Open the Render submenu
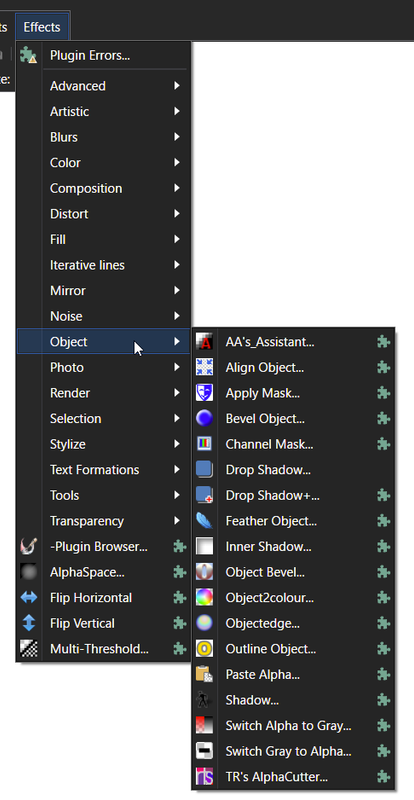 tap(103, 393)
